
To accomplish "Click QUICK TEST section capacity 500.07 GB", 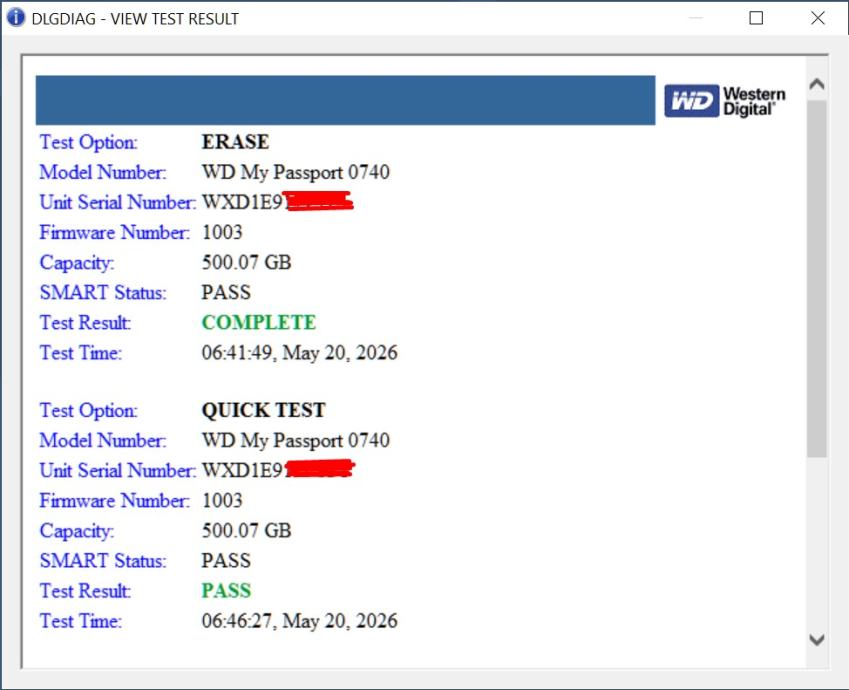I will coord(246,530).
